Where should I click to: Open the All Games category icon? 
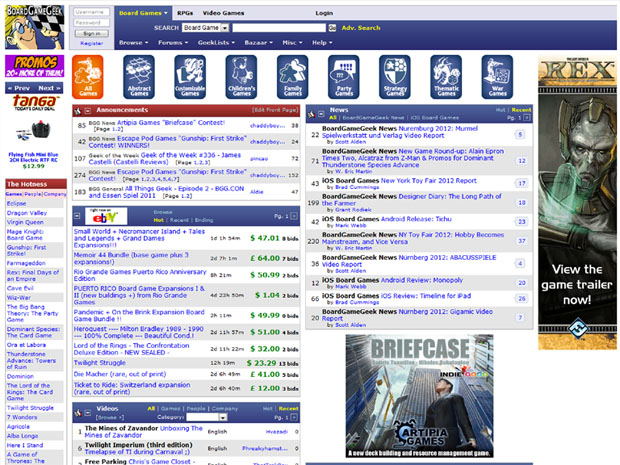[x=88, y=77]
